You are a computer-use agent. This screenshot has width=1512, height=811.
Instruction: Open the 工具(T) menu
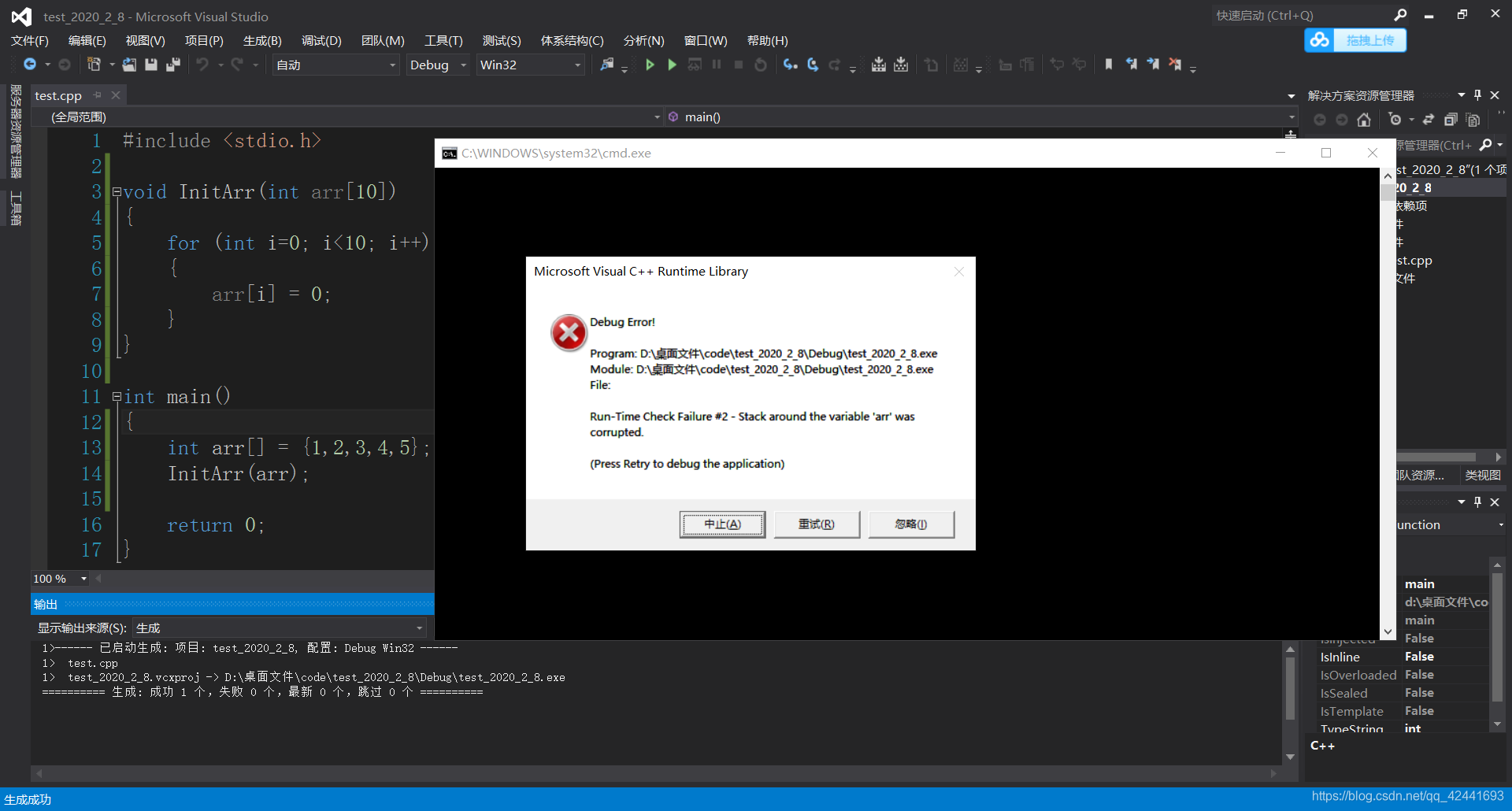443,41
